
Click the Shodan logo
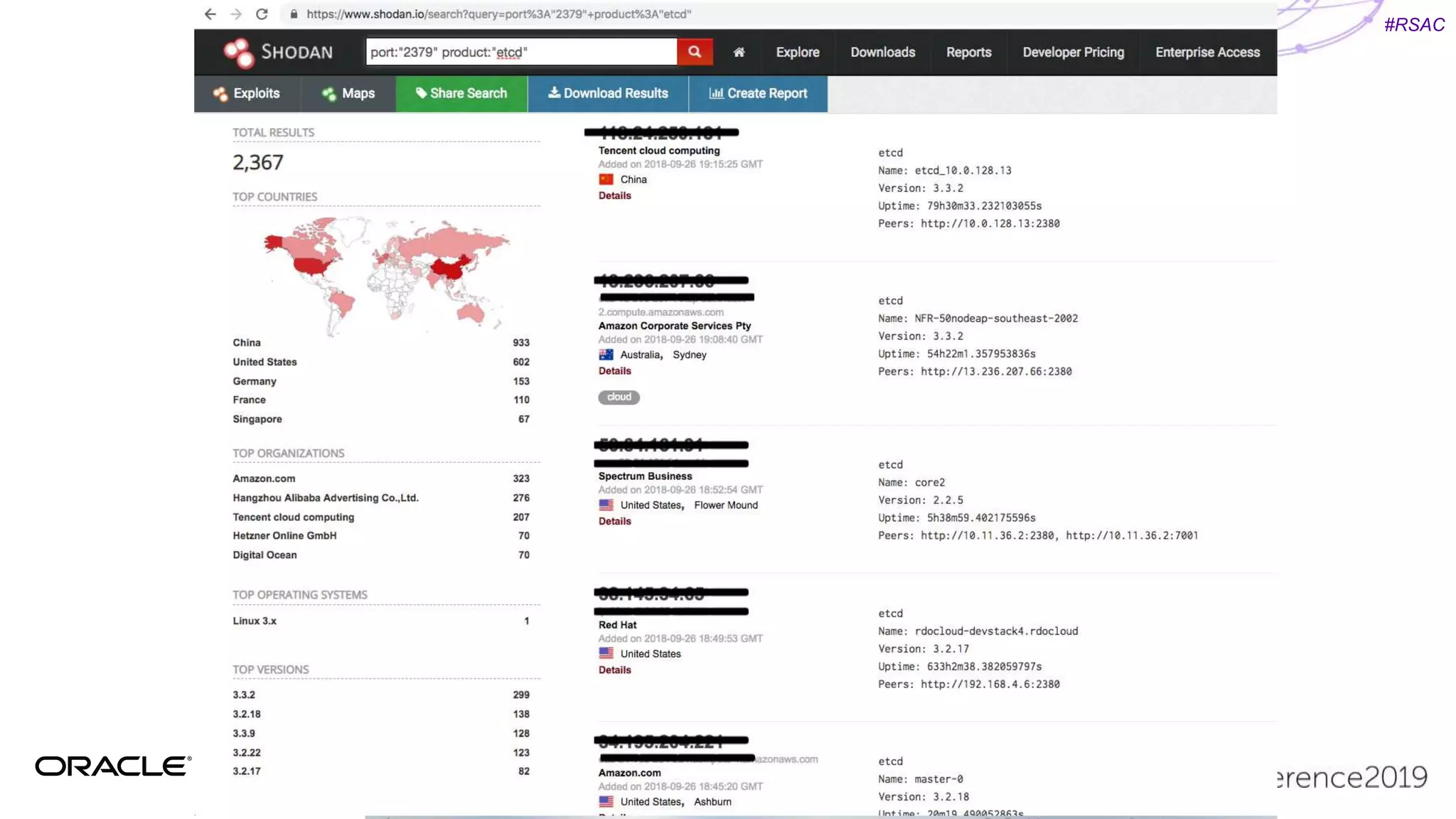click(277, 53)
